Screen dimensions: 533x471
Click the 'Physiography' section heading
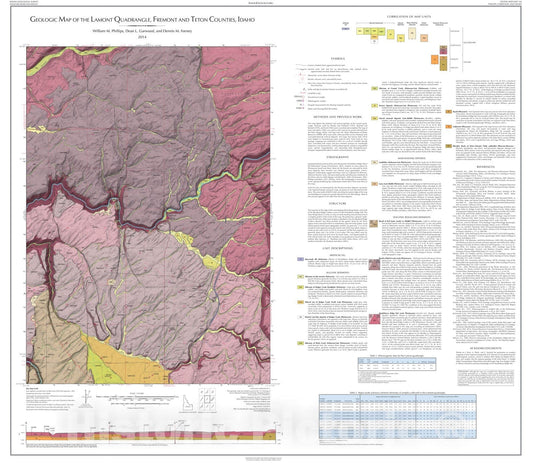pos(338,157)
